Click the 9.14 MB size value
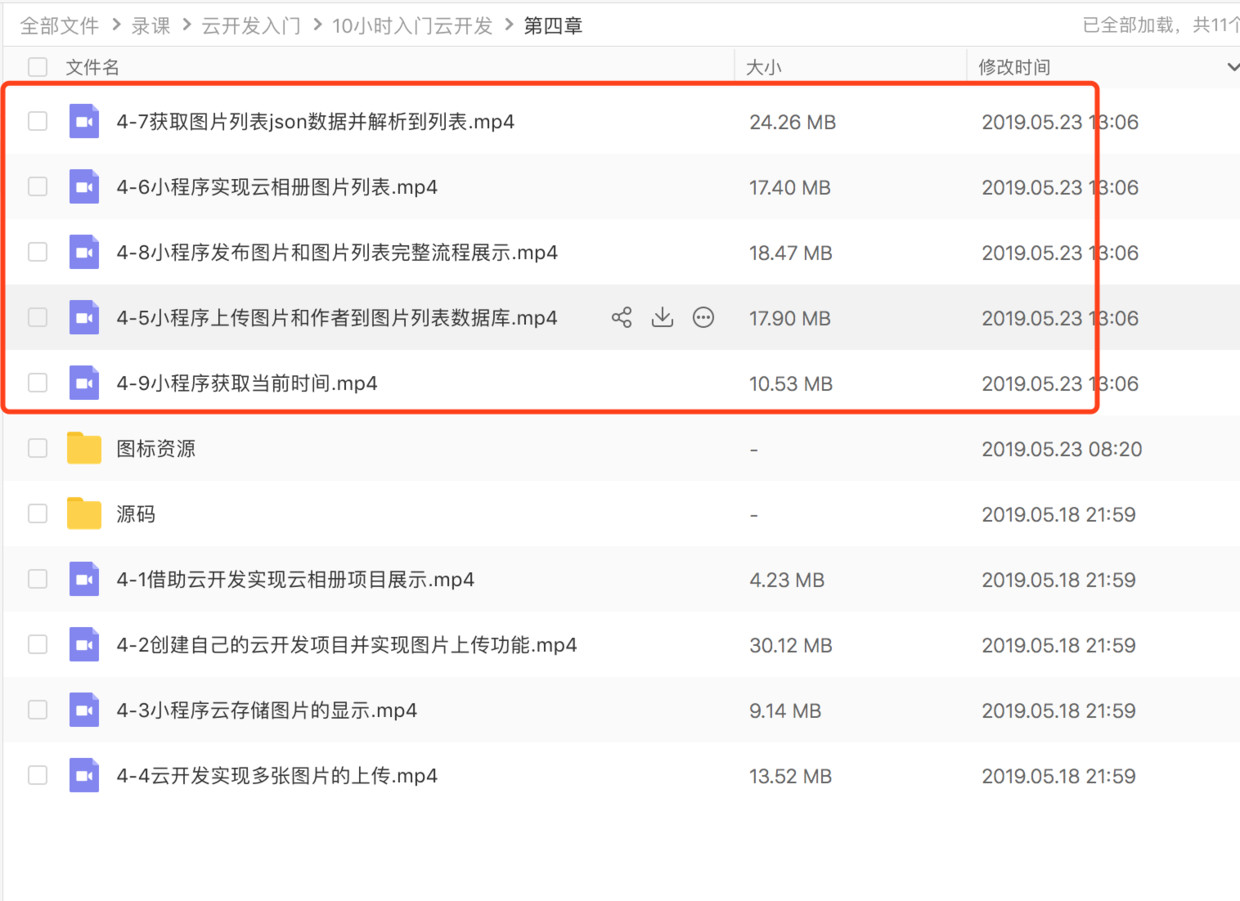Image resolution: width=1240 pixels, height=901 pixels. 785,710
